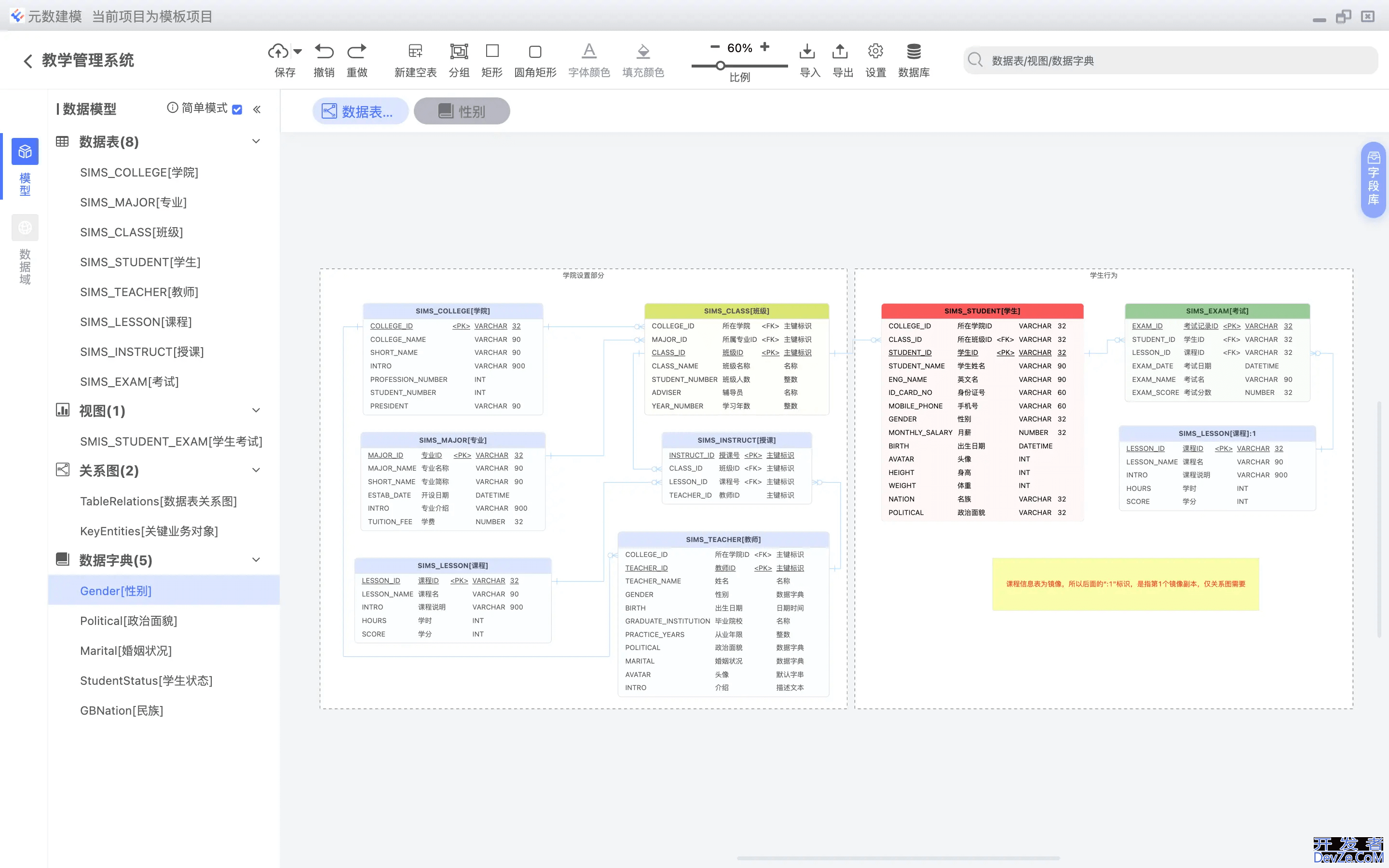1389x868 pixels.
Task: Select the rounded rectangle tool
Action: tap(535, 52)
